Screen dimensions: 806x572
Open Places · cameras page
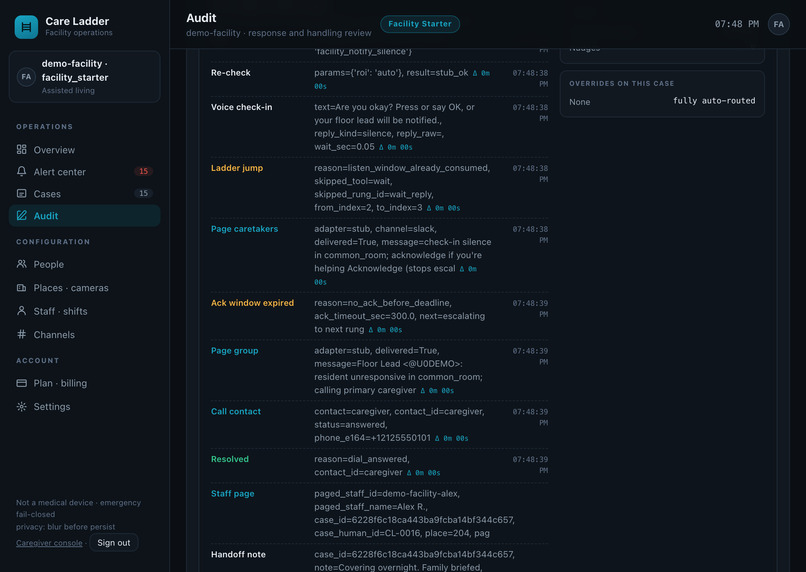[85, 288]
